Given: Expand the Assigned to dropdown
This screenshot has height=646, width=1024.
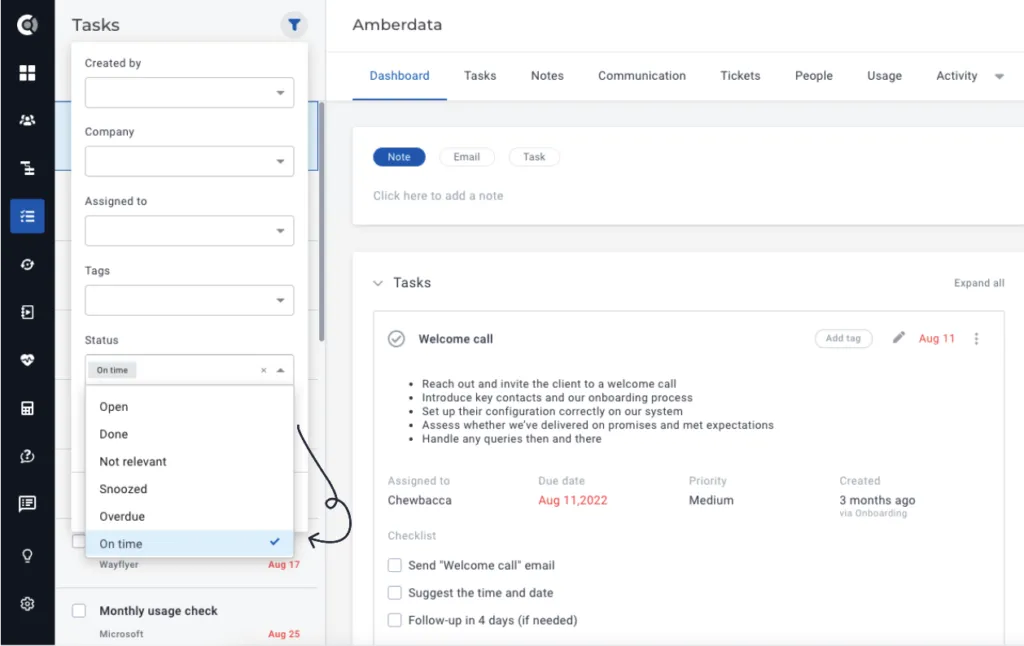Looking at the screenshot, I should click(x=189, y=231).
